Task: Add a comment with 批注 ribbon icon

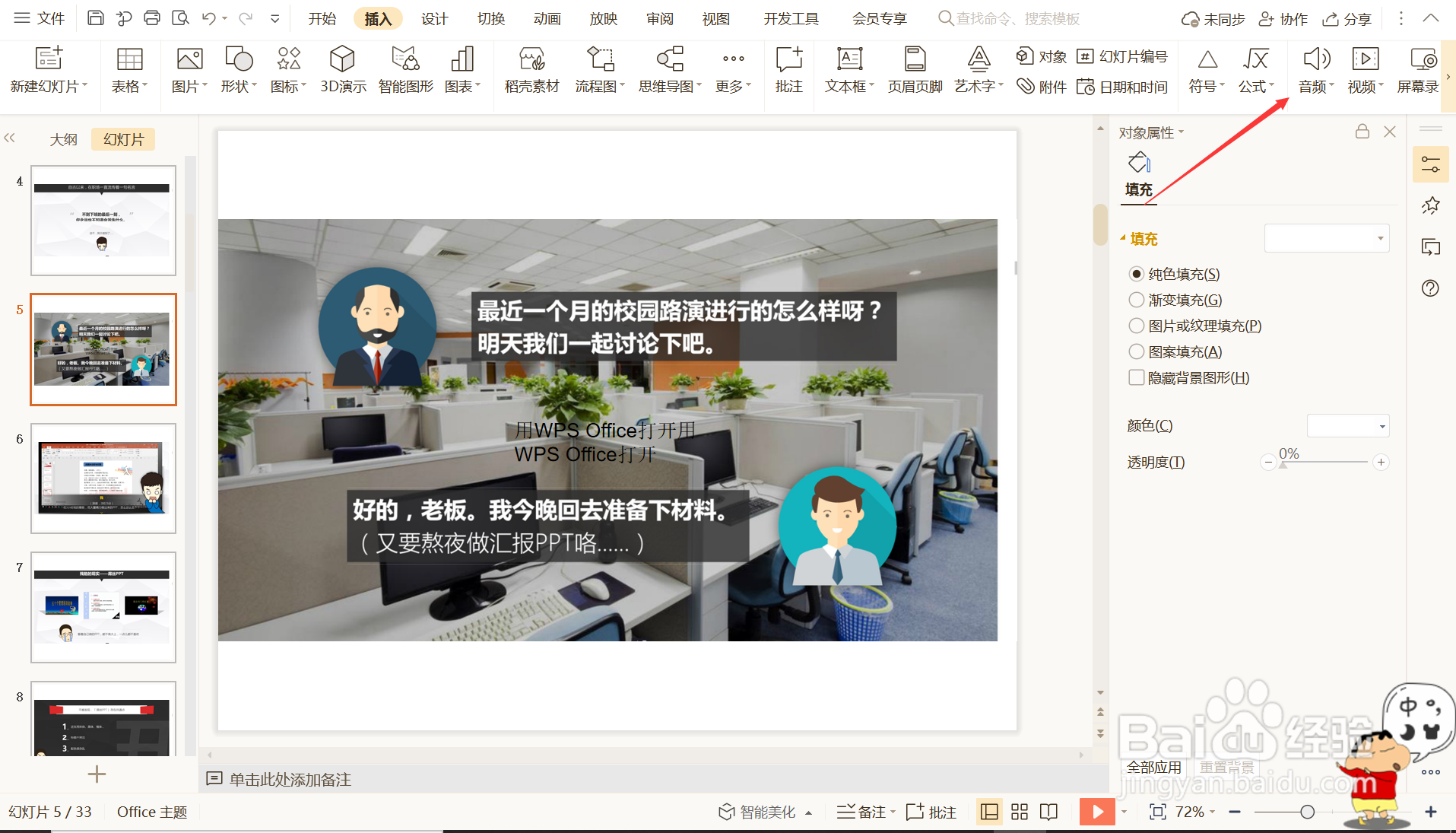Action: (788, 70)
